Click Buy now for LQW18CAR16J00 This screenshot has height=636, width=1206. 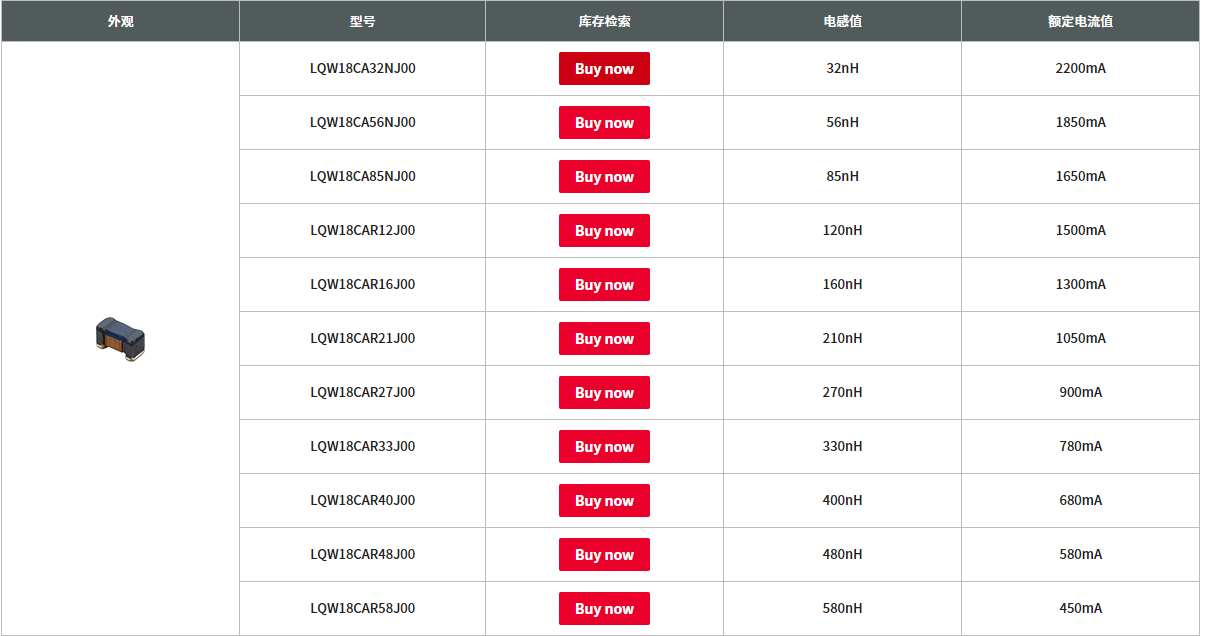(604, 285)
